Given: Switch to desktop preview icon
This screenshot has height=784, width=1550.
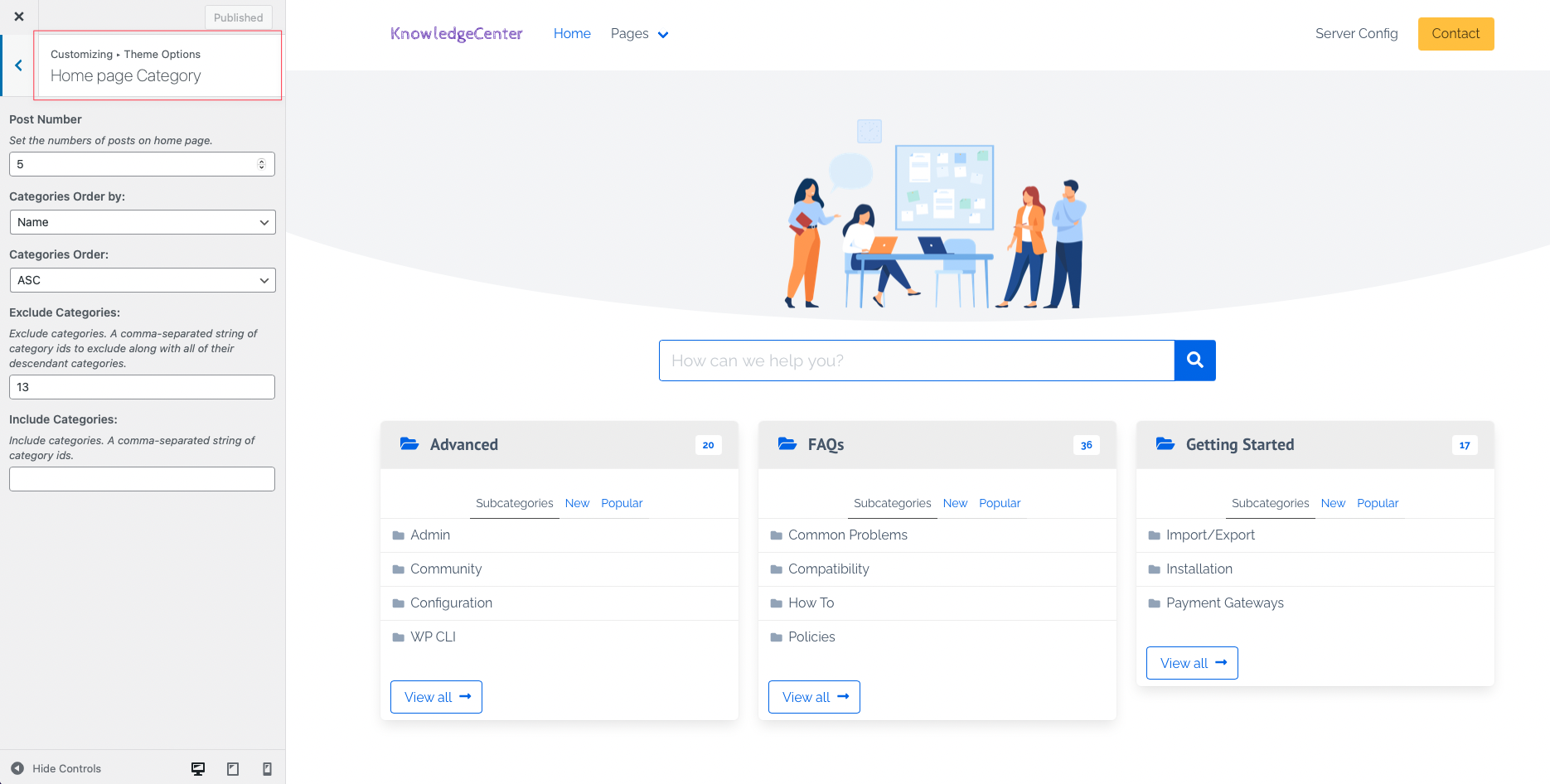Looking at the screenshot, I should [198, 769].
